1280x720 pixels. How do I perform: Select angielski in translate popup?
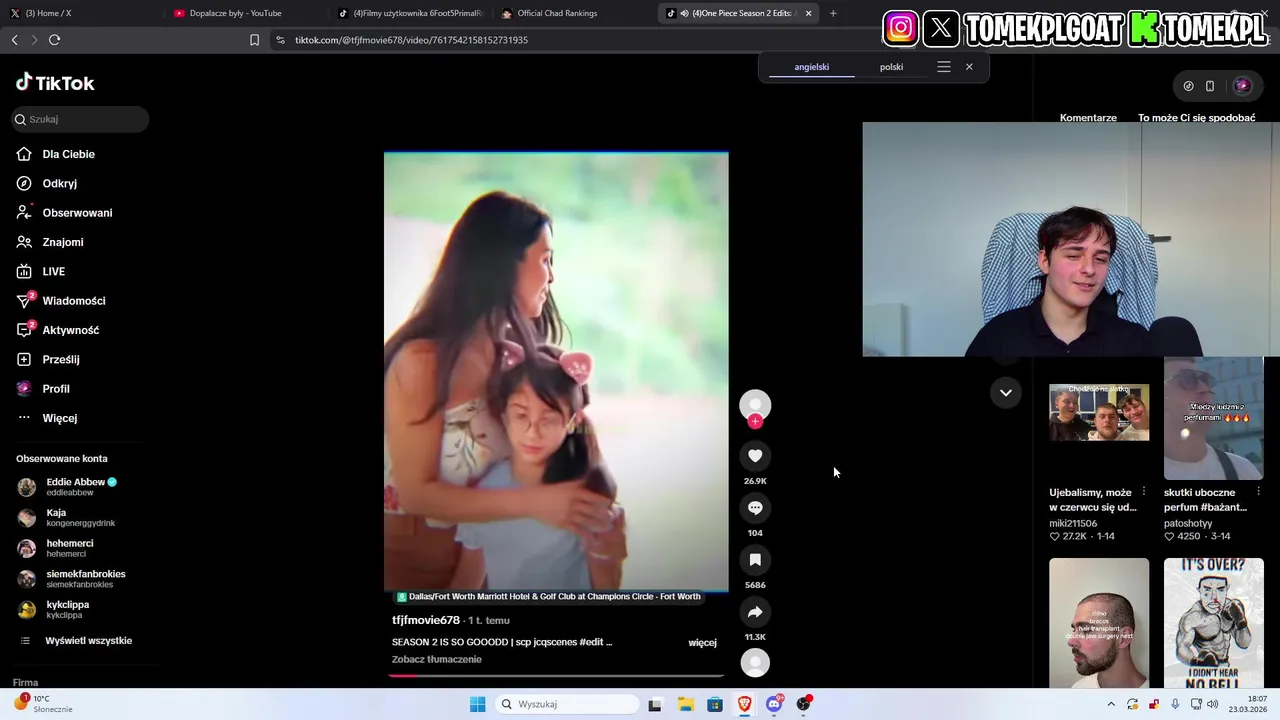811,67
